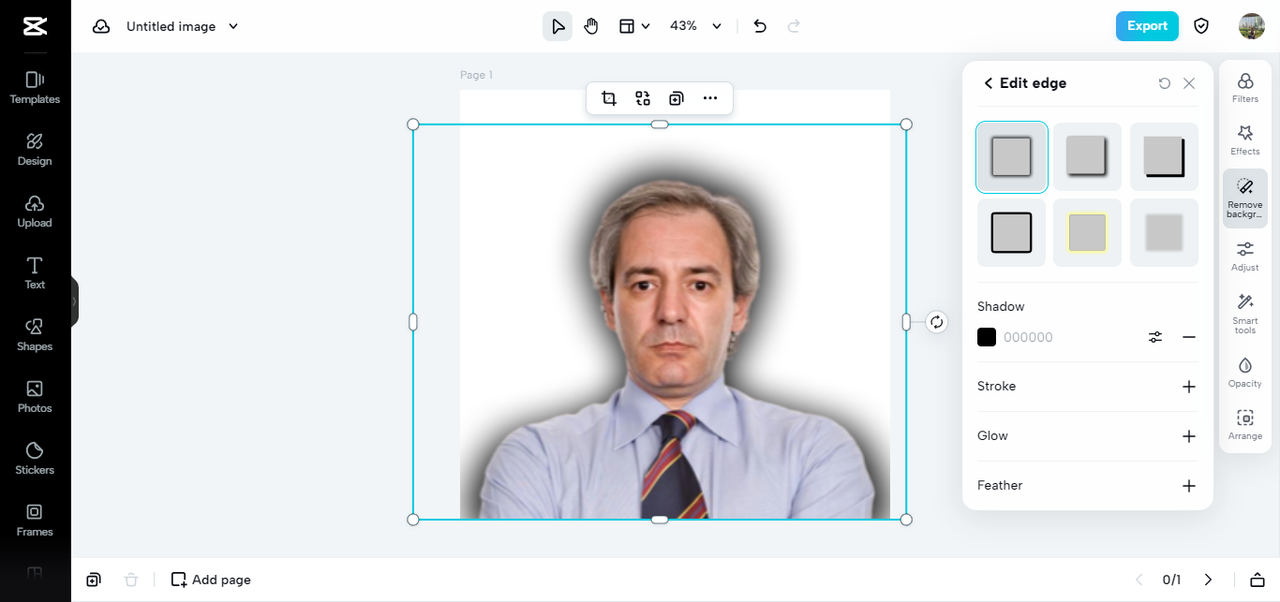Select the black stroke edge preset
The height and width of the screenshot is (602, 1280).
(x=1012, y=233)
